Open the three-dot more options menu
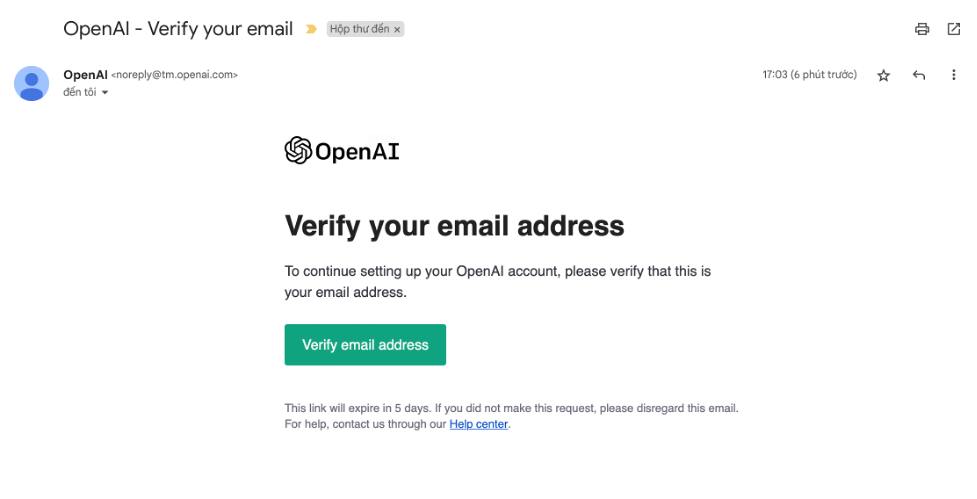 click(953, 75)
